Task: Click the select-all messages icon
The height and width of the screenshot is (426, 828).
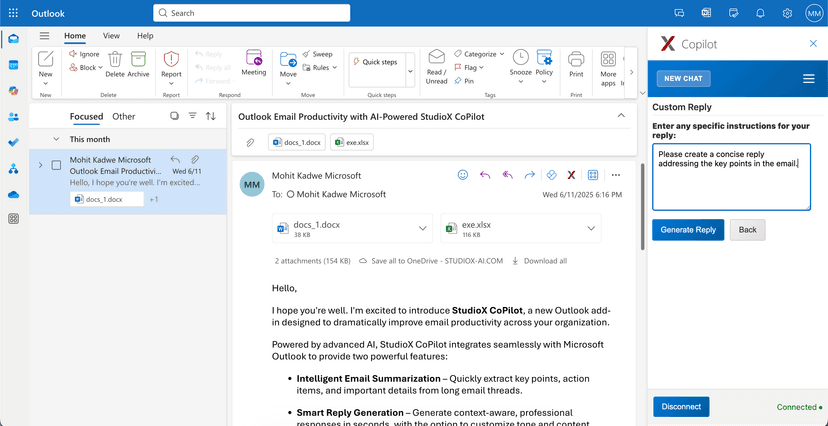Action: coord(174,116)
